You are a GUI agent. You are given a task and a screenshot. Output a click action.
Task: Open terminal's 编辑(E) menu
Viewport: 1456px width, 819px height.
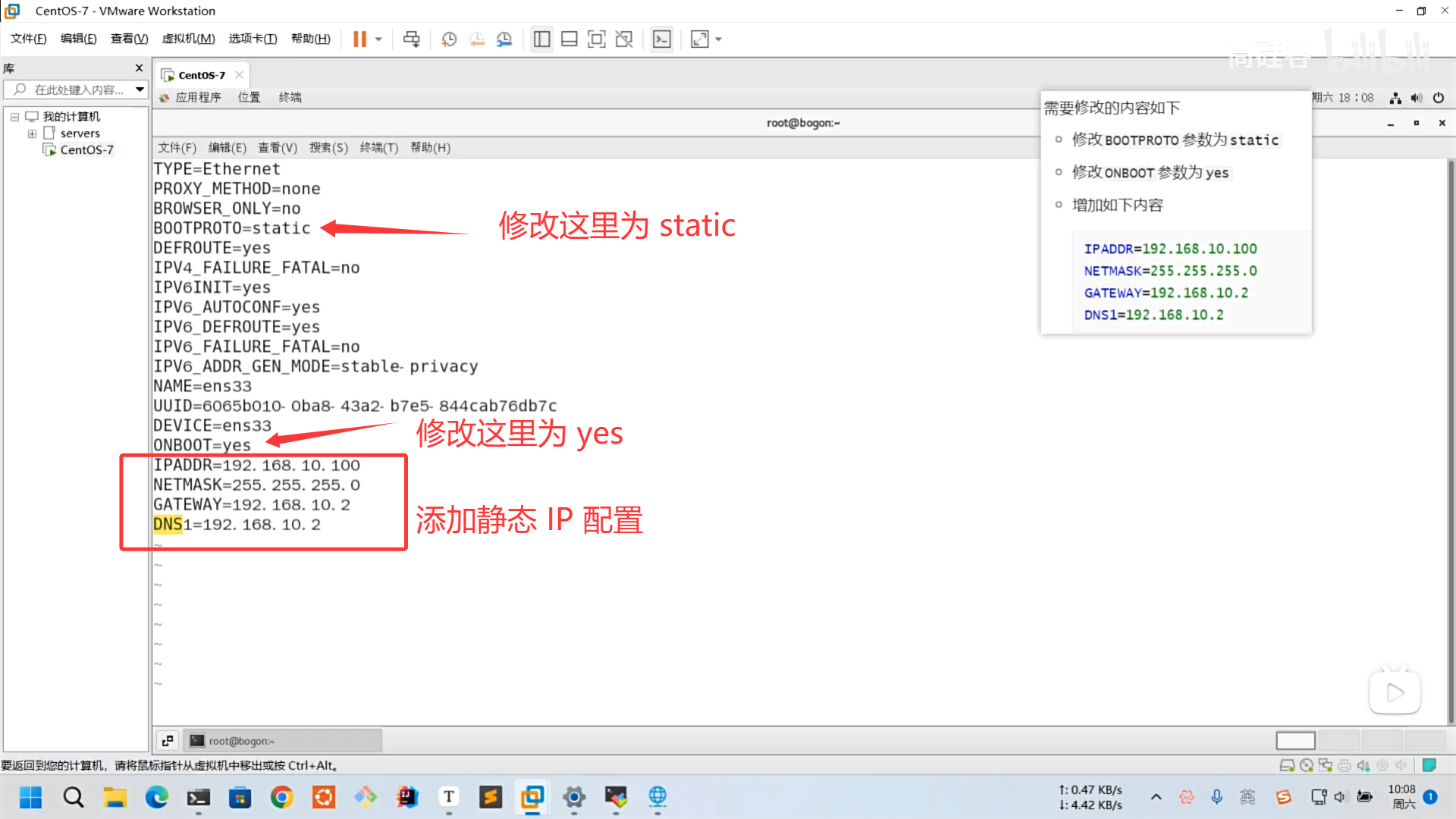(227, 147)
